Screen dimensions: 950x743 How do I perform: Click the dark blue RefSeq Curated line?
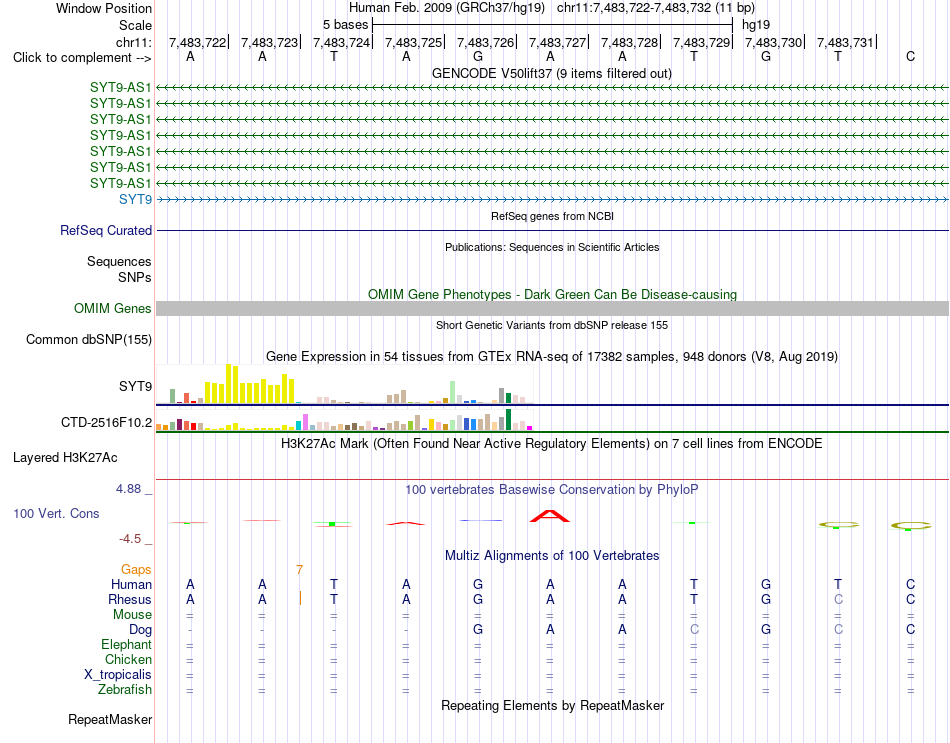553,231
